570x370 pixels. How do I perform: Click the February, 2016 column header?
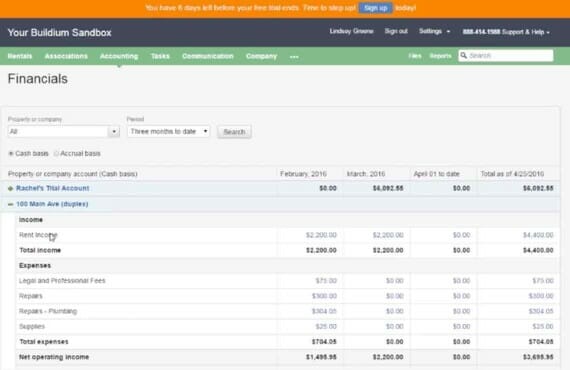tap(304, 174)
